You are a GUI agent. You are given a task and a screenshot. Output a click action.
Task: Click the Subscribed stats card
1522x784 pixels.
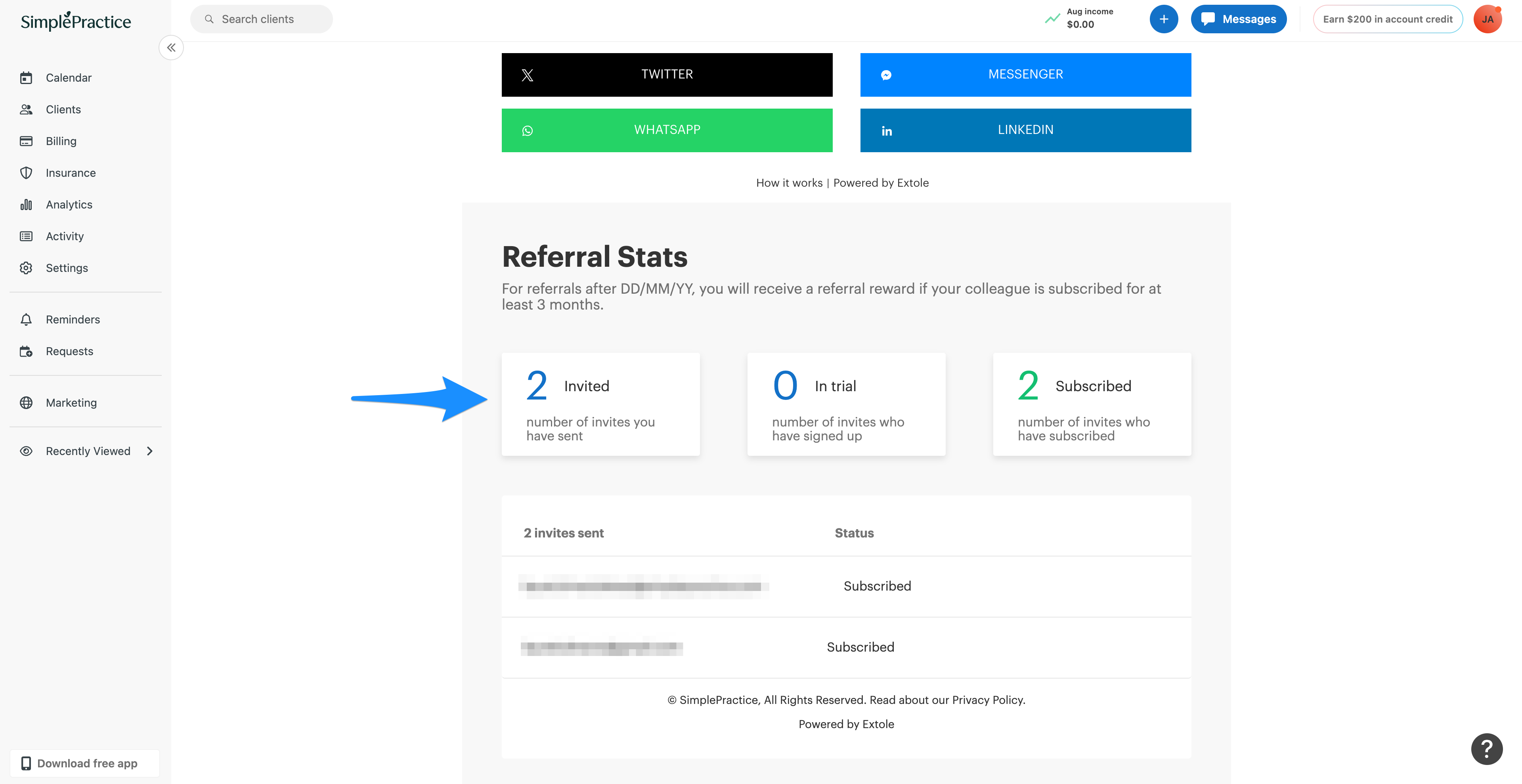coord(1092,404)
